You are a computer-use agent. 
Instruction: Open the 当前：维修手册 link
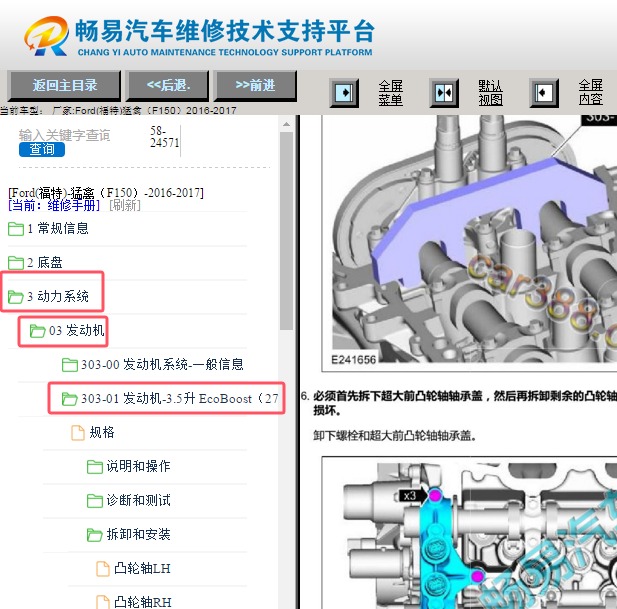[x=54, y=205]
